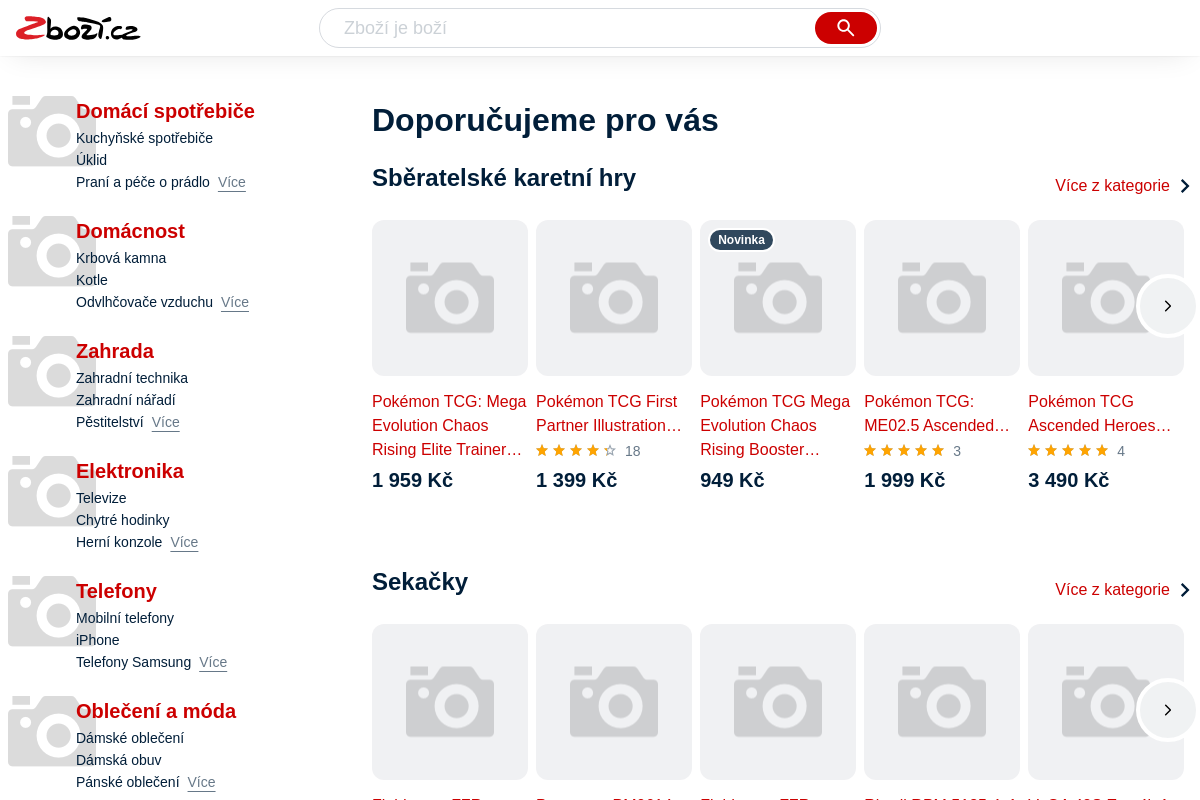Go to Herní konzole subcategory
Image resolution: width=1200 pixels, height=800 pixels.
(x=119, y=542)
